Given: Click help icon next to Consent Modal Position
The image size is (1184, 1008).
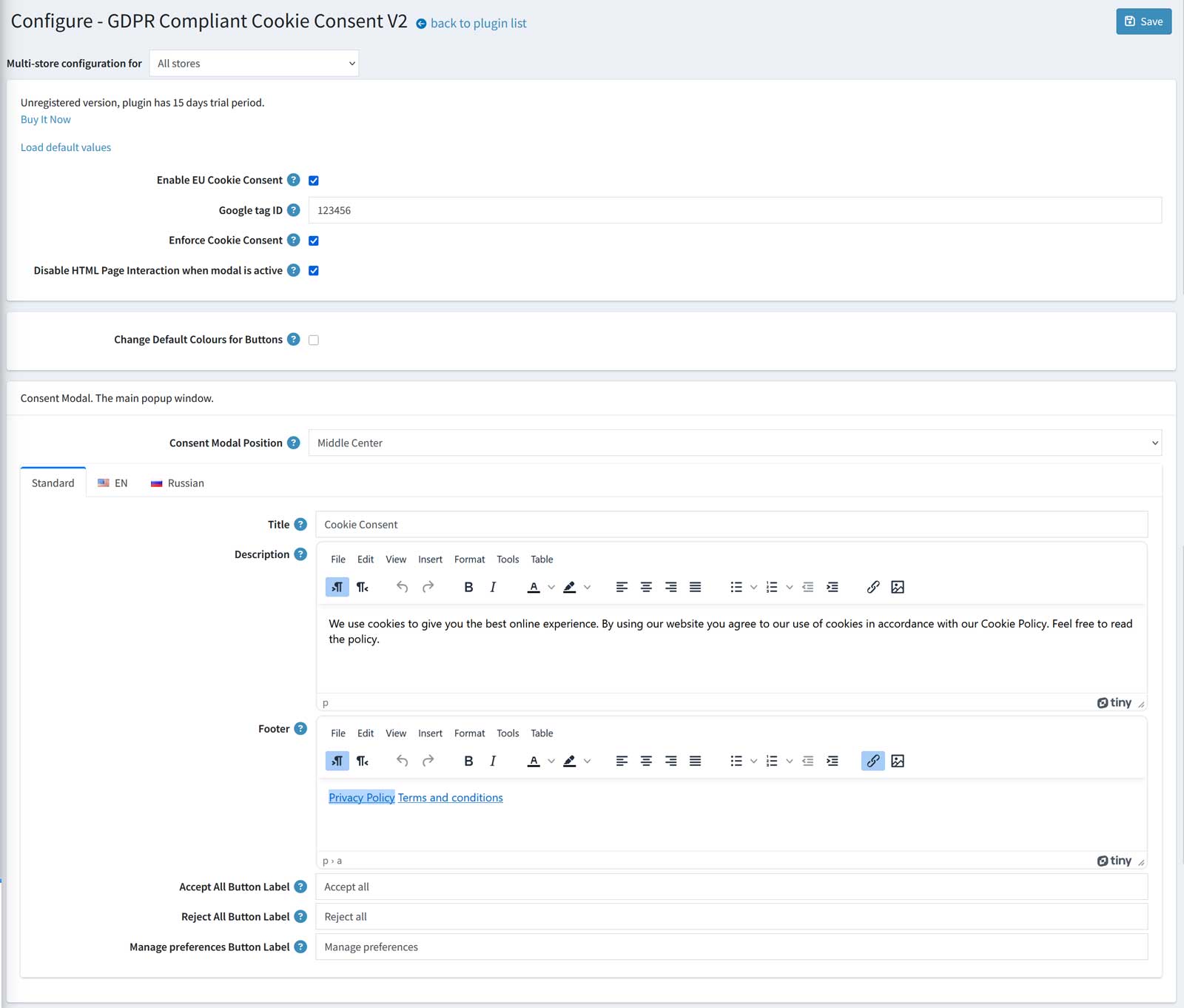Looking at the screenshot, I should [294, 443].
